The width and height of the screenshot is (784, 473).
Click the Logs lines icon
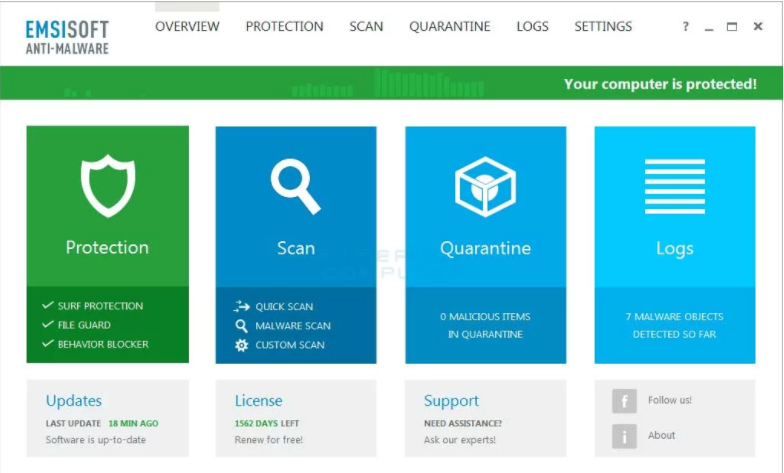tap(674, 186)
